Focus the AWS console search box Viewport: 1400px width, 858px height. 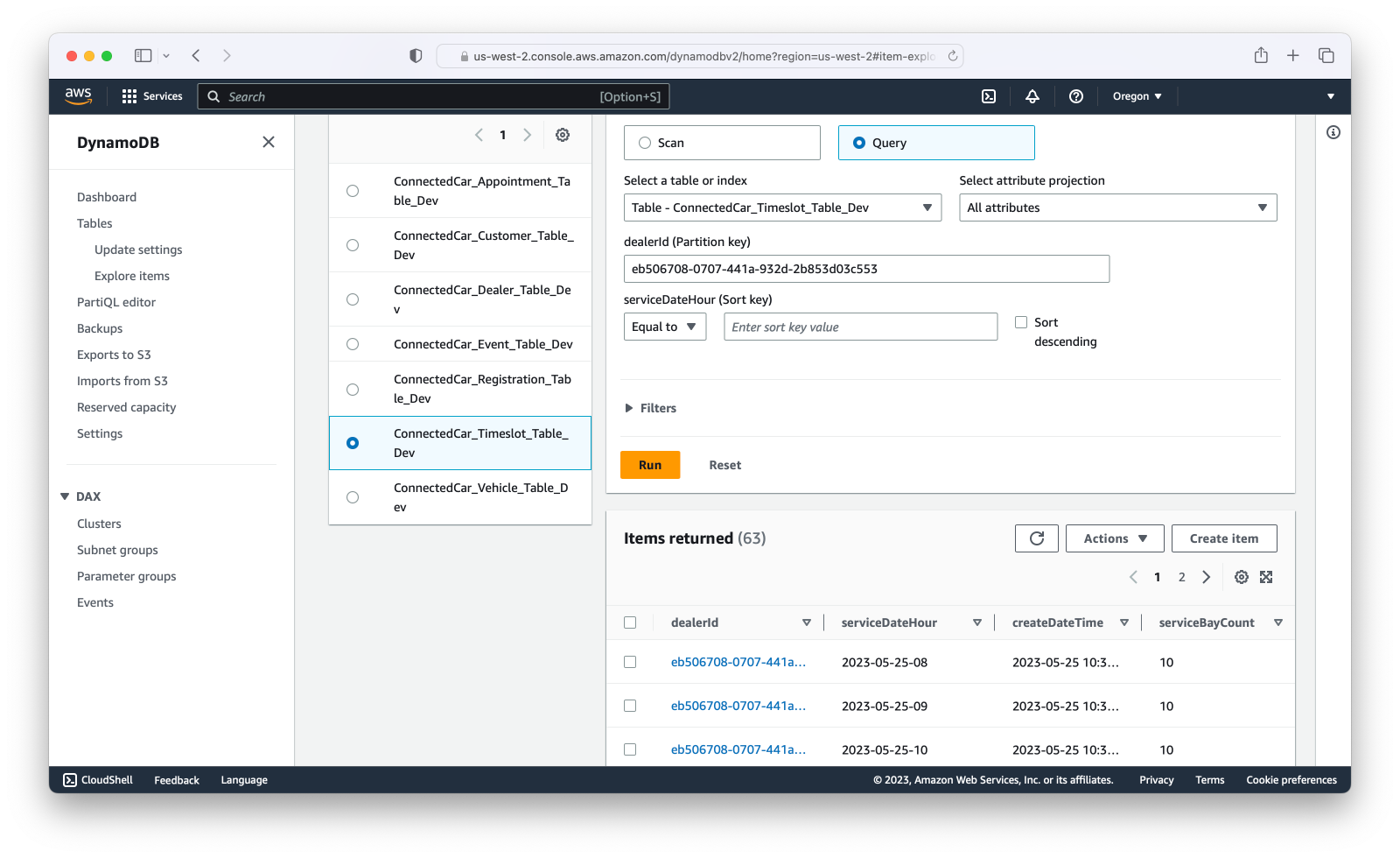pyautogui.click(x=433, y=96)
